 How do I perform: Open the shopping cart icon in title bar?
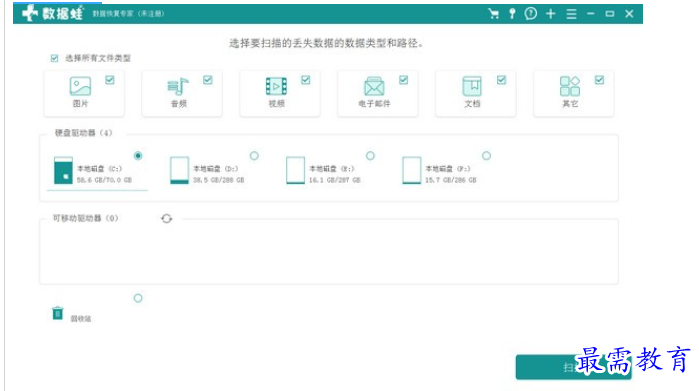pyautogui.click(x=493, y=14)
